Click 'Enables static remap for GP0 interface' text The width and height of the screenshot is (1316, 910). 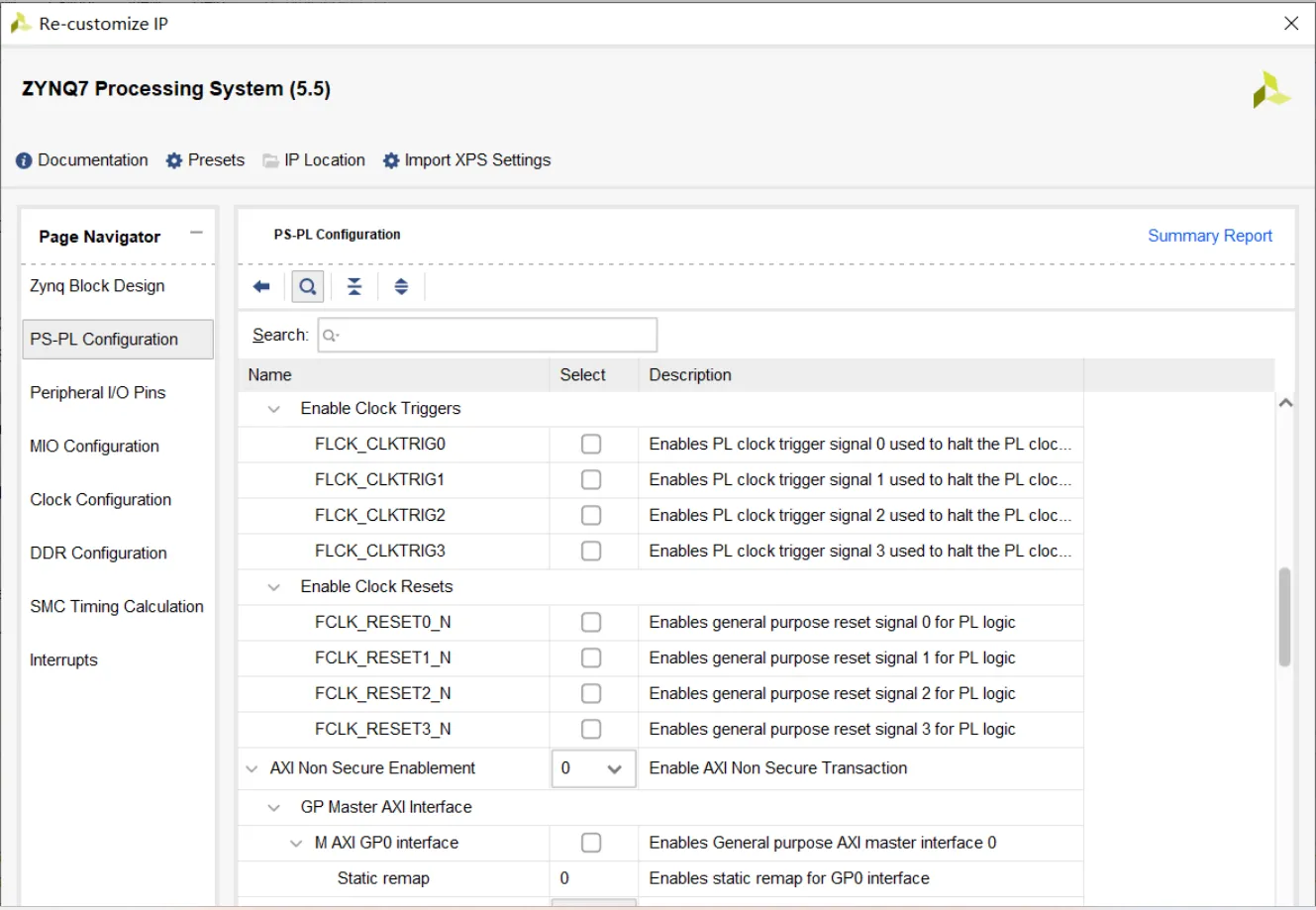789,879
